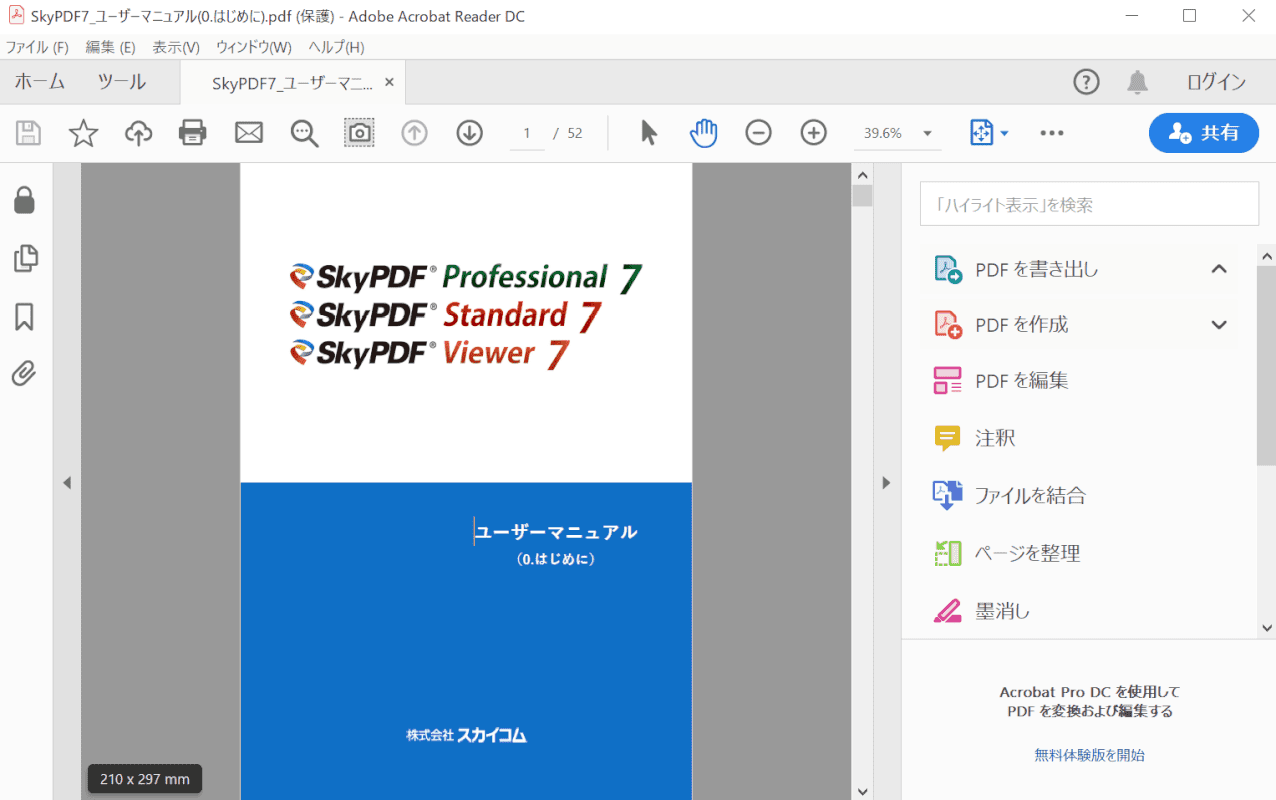
Task: Activate the hand pan tool
Action: pos(704,133)
